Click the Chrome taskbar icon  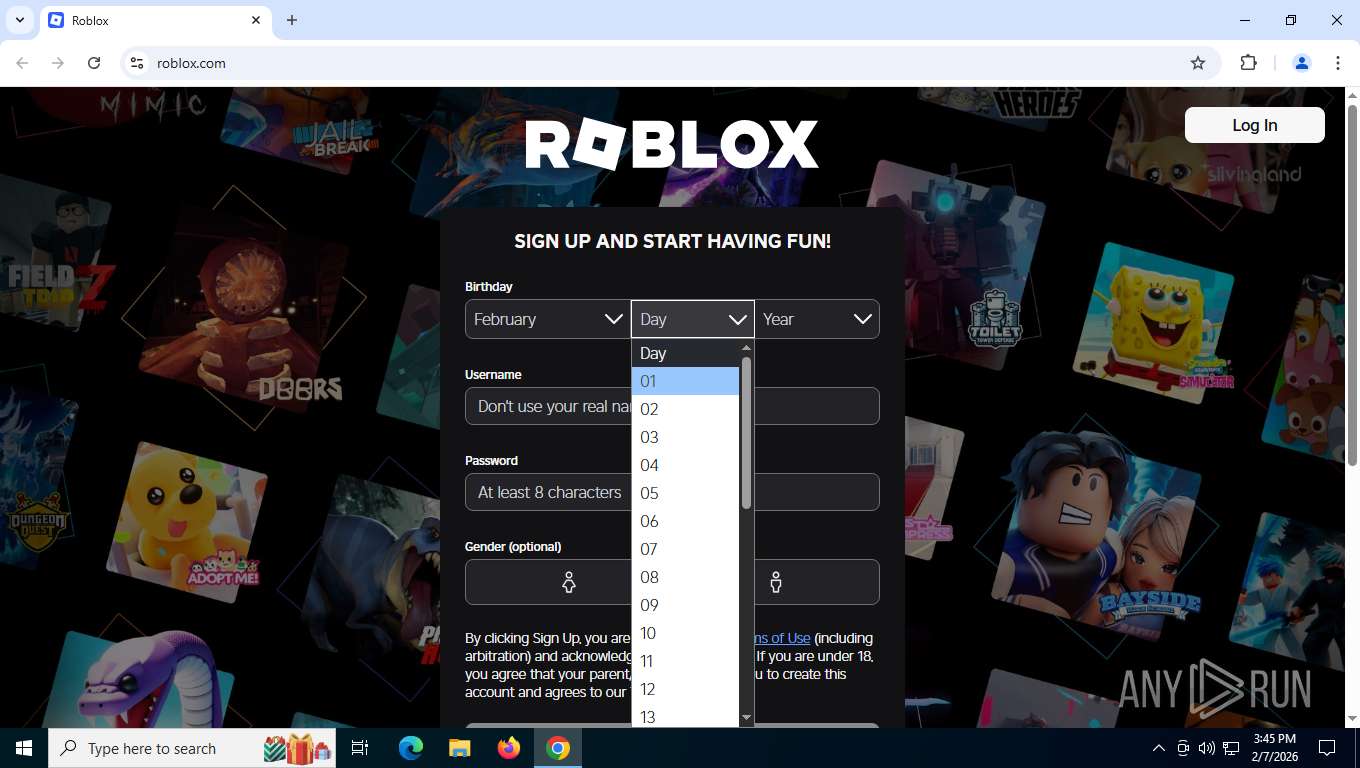[x=558, y=748]
